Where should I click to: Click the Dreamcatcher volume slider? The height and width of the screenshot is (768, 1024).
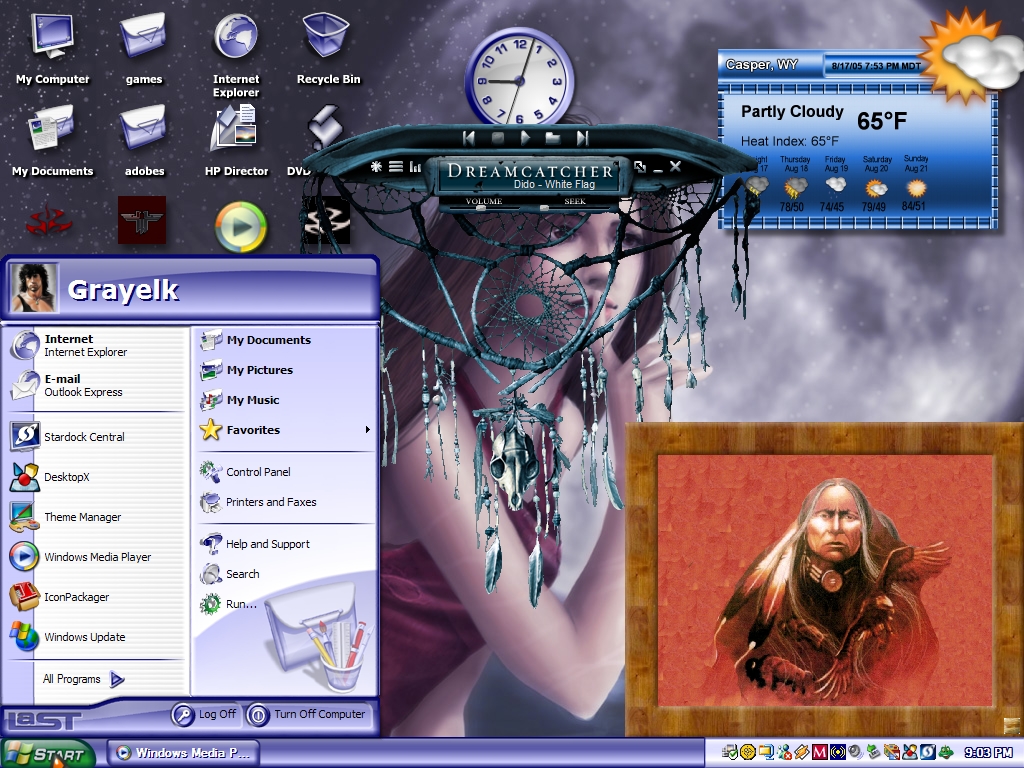[484, 208]
